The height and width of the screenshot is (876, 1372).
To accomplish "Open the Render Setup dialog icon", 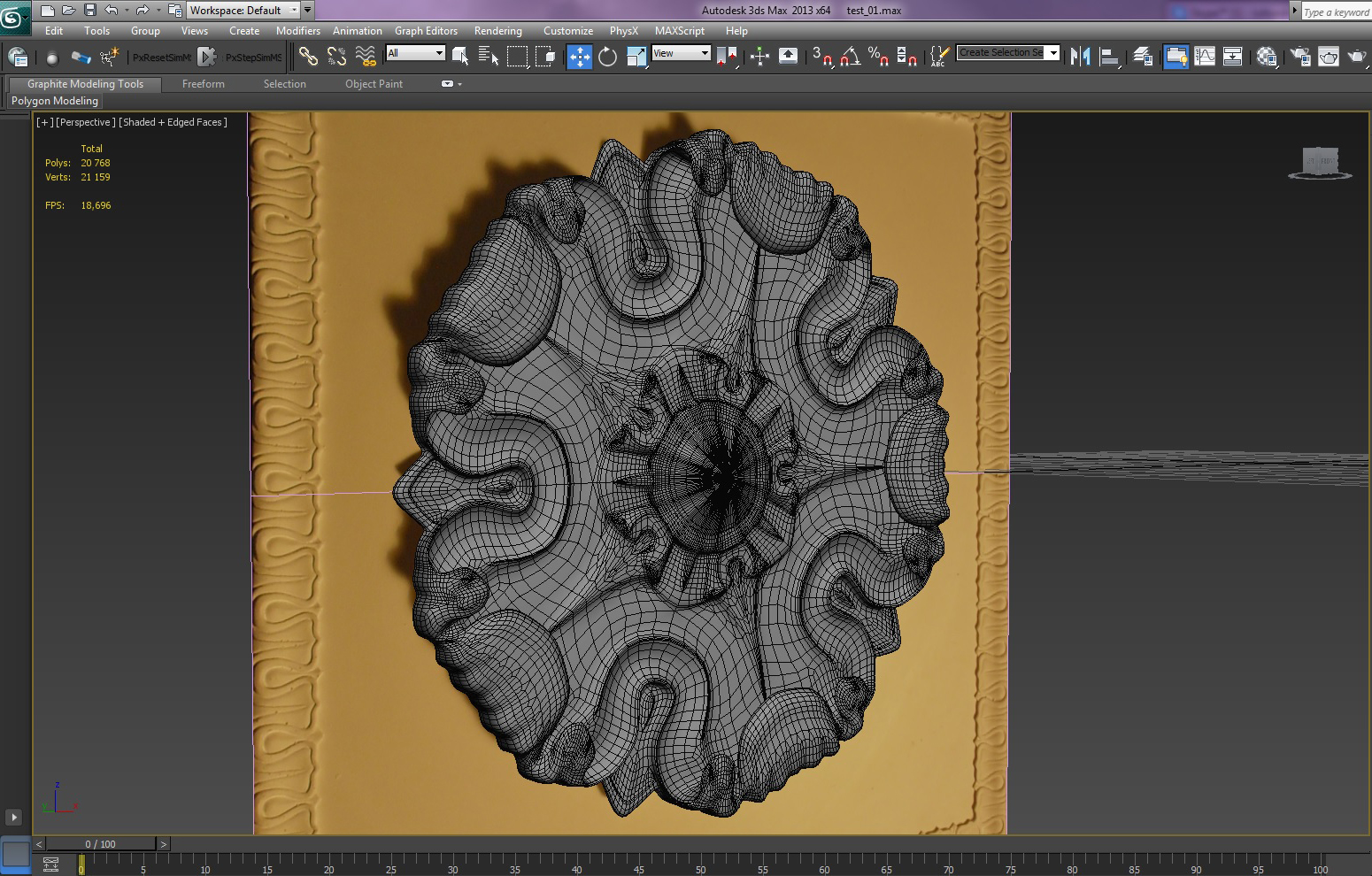I will (1300, 57).
